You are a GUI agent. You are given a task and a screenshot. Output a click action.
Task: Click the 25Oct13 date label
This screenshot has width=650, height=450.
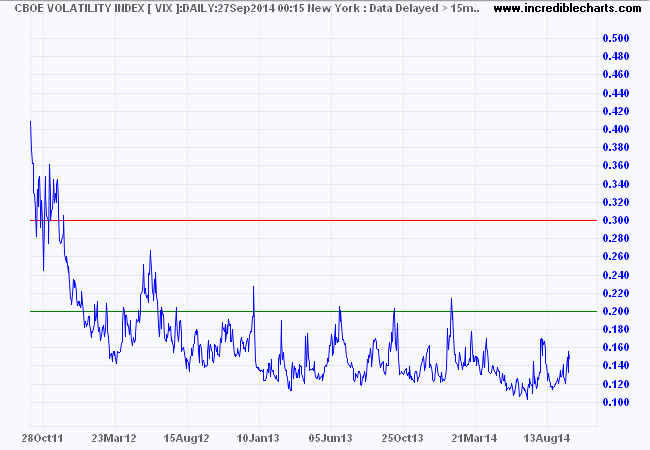point(403,438)
